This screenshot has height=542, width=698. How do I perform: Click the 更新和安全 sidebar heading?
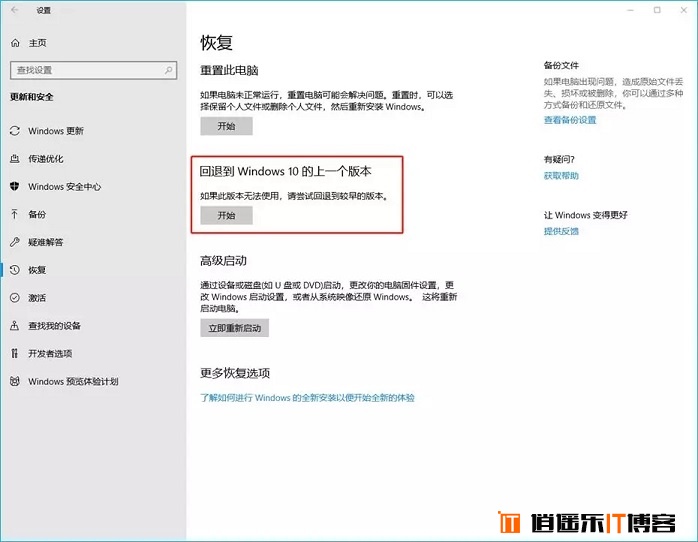[32, 97]
